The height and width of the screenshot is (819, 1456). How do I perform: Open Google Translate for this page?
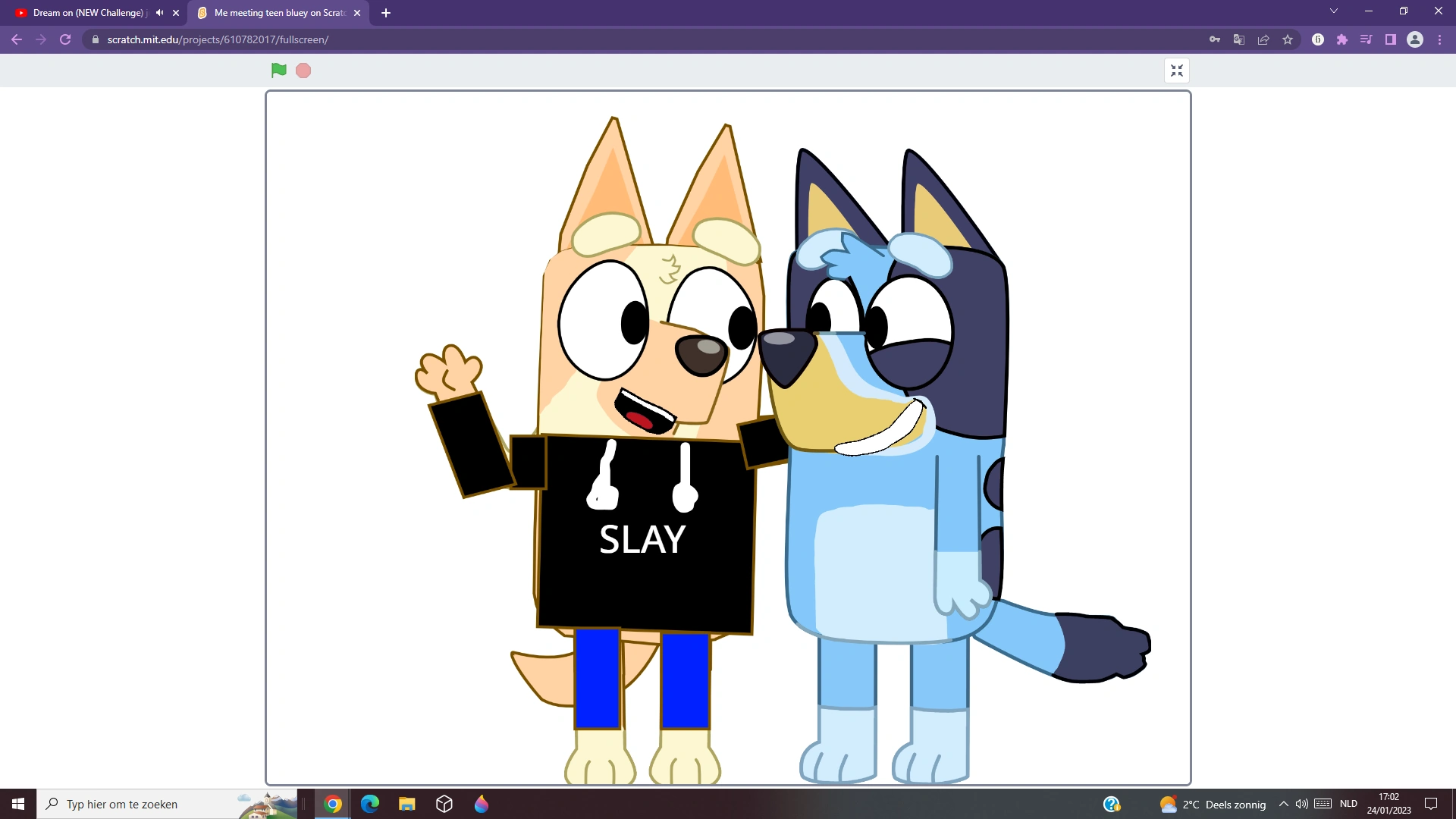pos(1238,39)
